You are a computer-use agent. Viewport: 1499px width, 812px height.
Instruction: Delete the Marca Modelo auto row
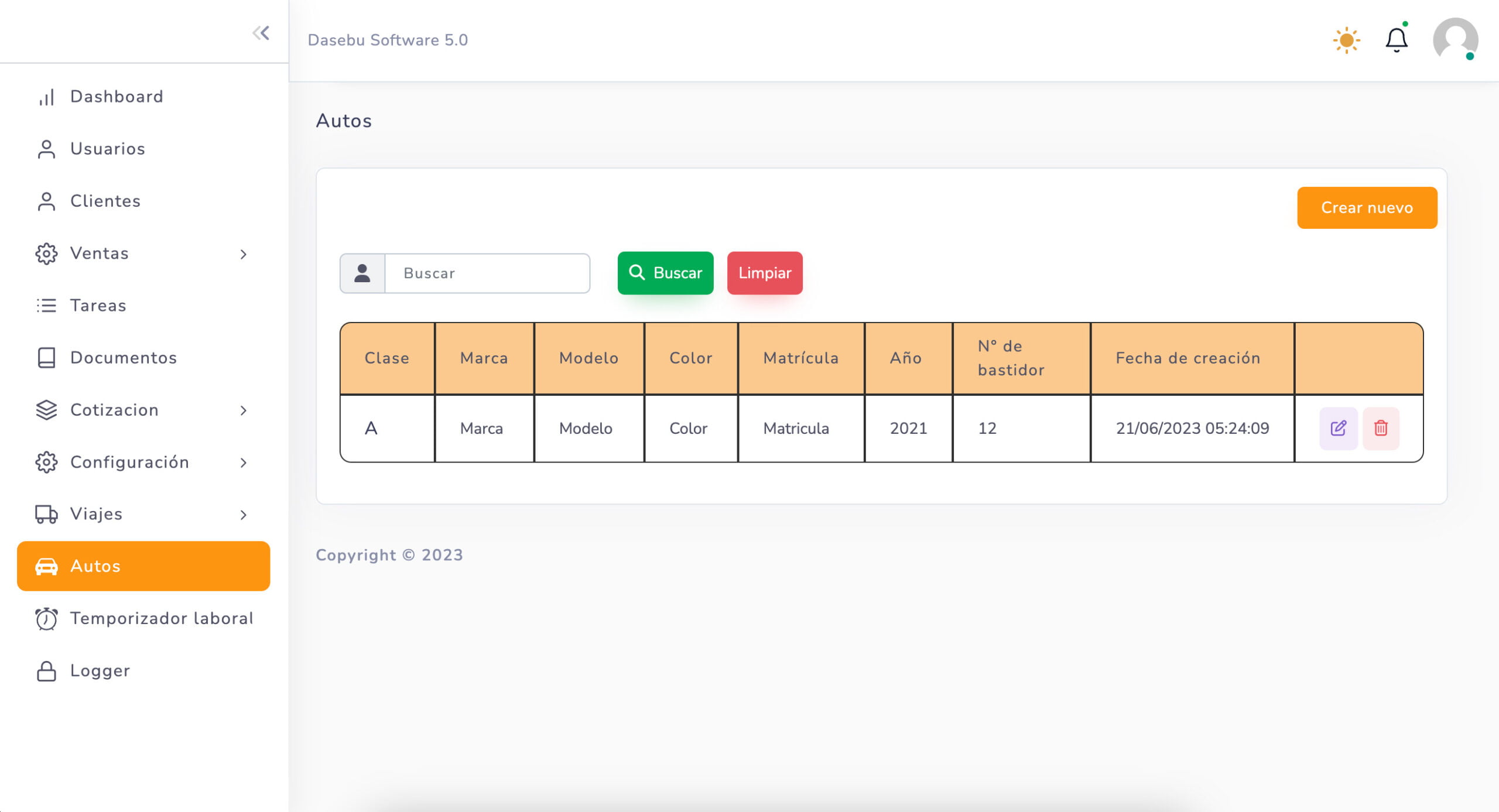pos(1381,428)
